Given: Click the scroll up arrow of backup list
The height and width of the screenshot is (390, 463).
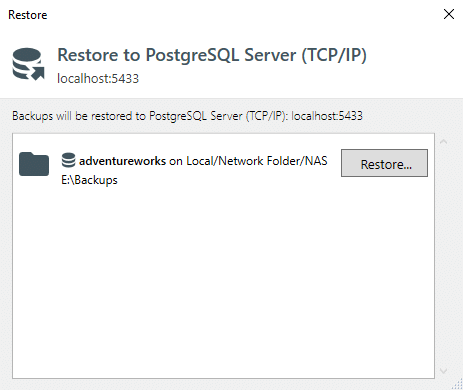Looking at the screenshot, I should (443, 142).
